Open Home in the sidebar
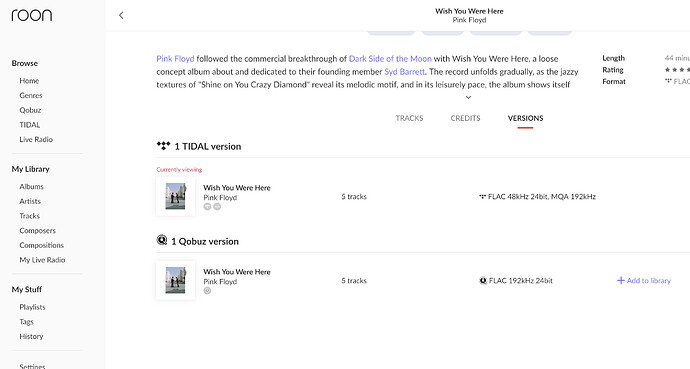Image resolution: width=690 pixels, height=369 pixels. (29, 80)
